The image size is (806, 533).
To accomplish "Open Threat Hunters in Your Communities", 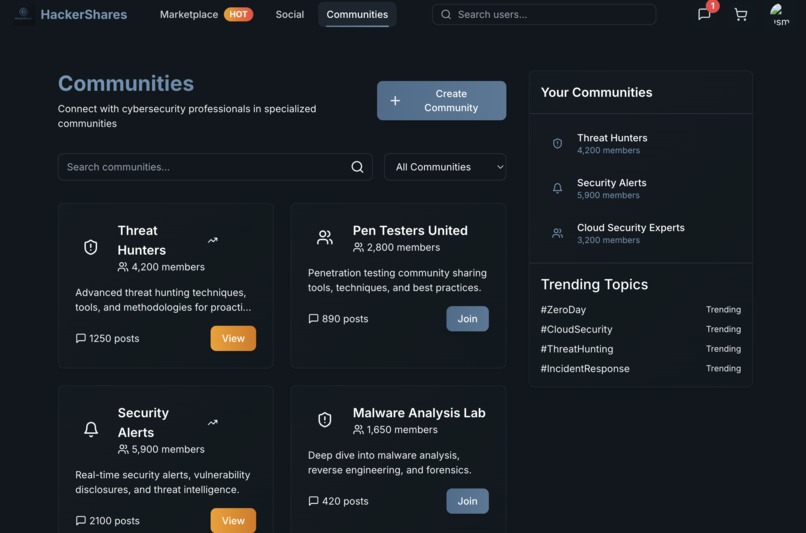I will click(640, 143).
